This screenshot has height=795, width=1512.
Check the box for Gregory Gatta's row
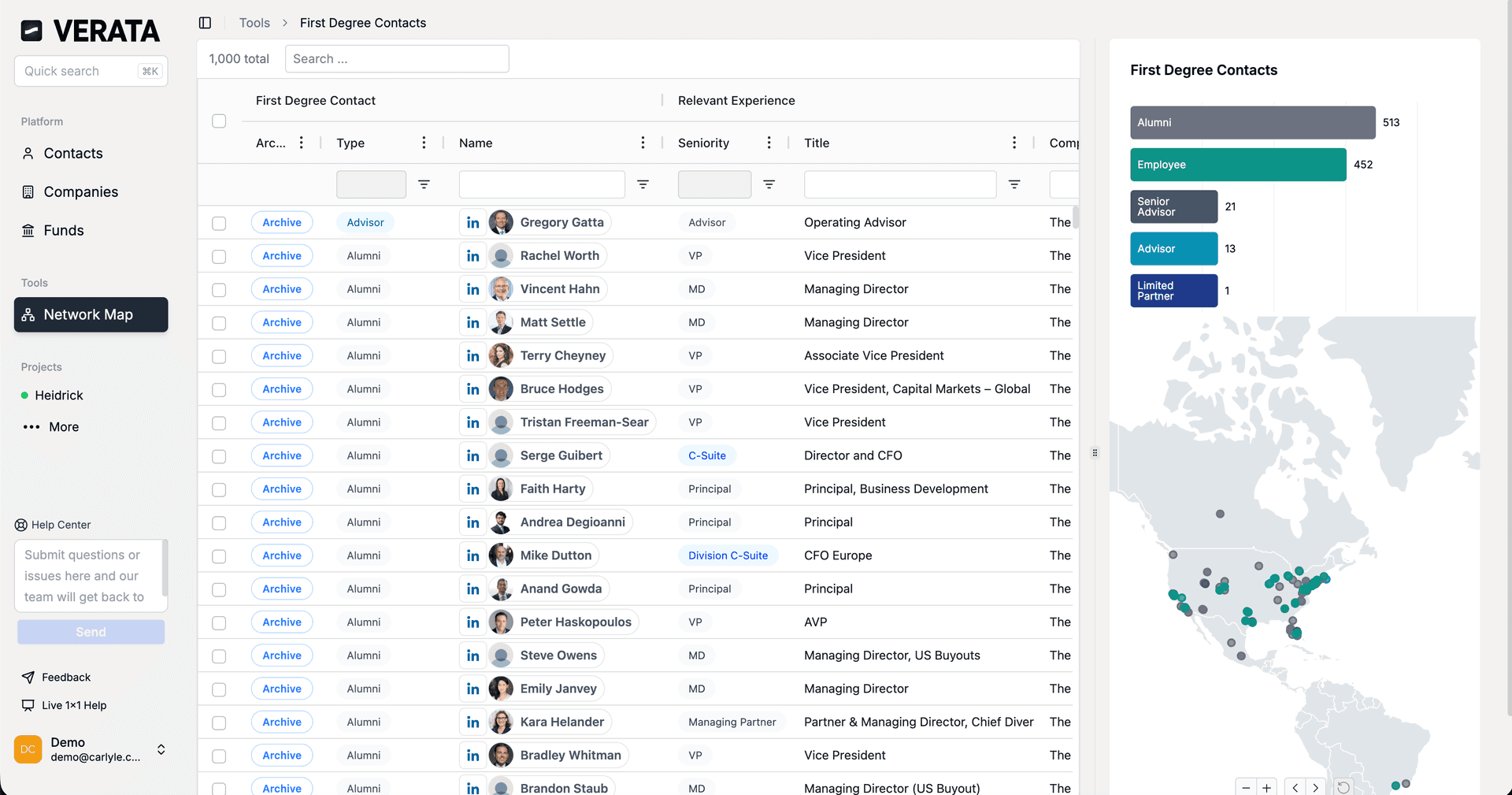[219, 223]
